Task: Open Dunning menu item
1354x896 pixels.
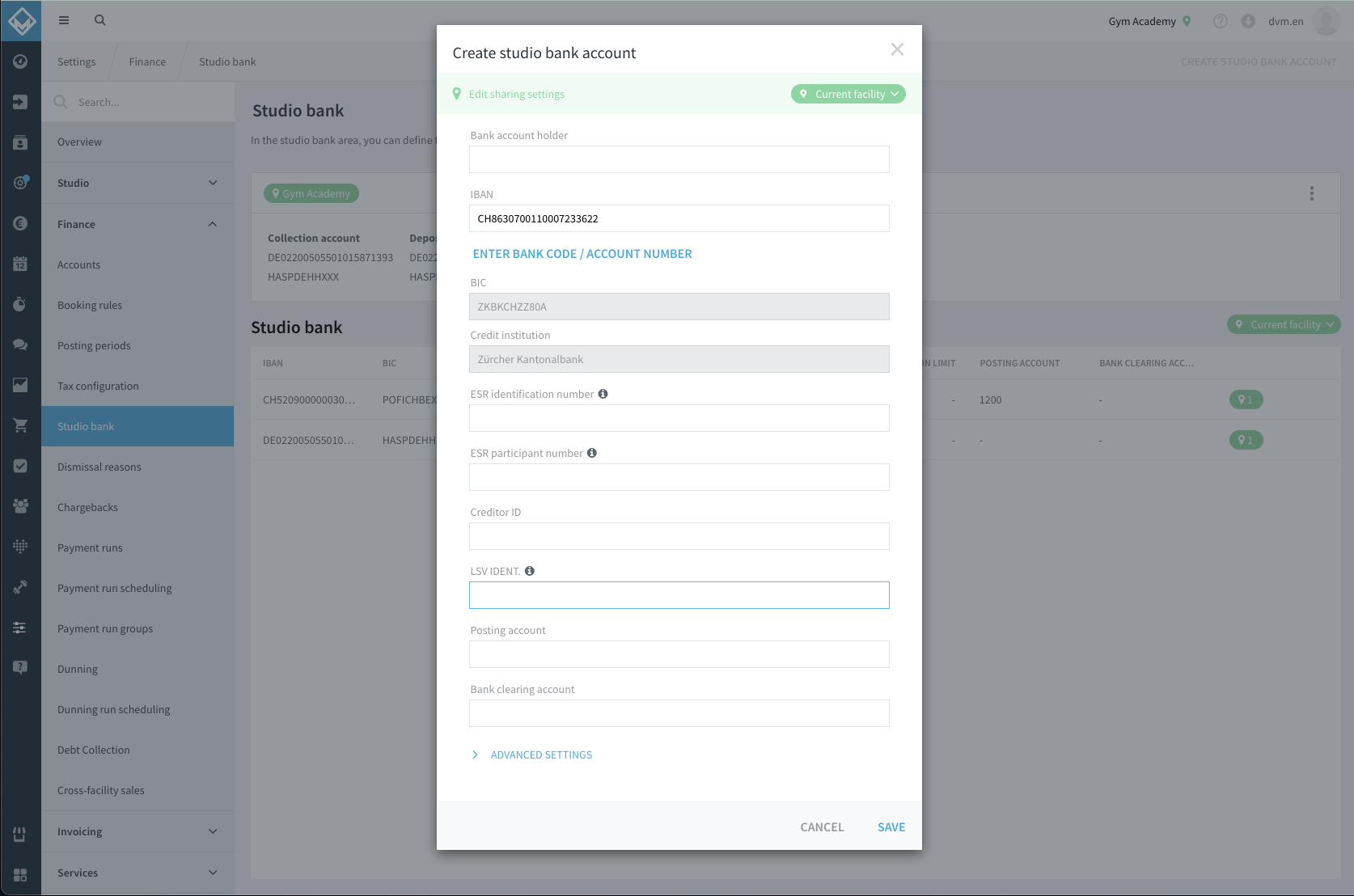Action: click(x=138, y=669)
